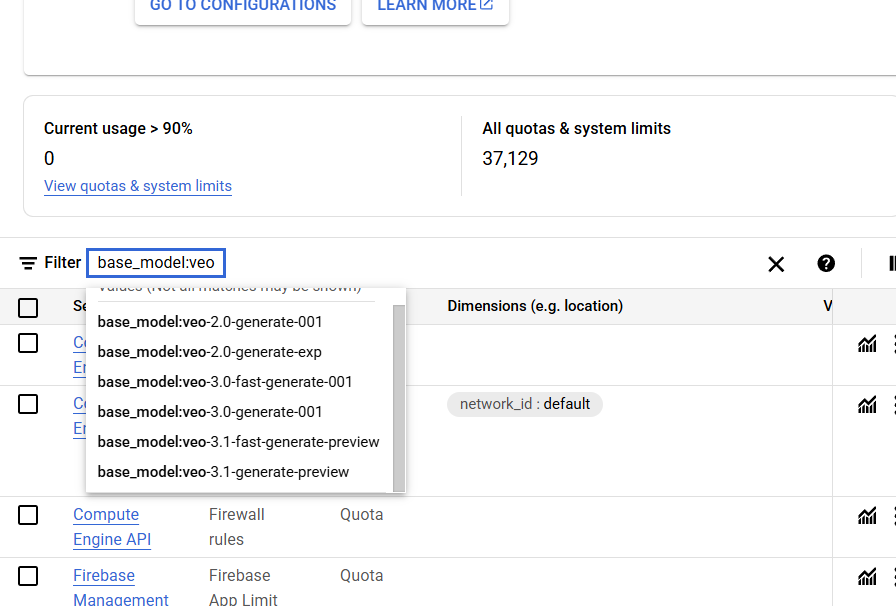Image resolution: width=896 pixels, height=606 pixels.
Task: Click the network_id : default chip
Action: tap(525, 404)
